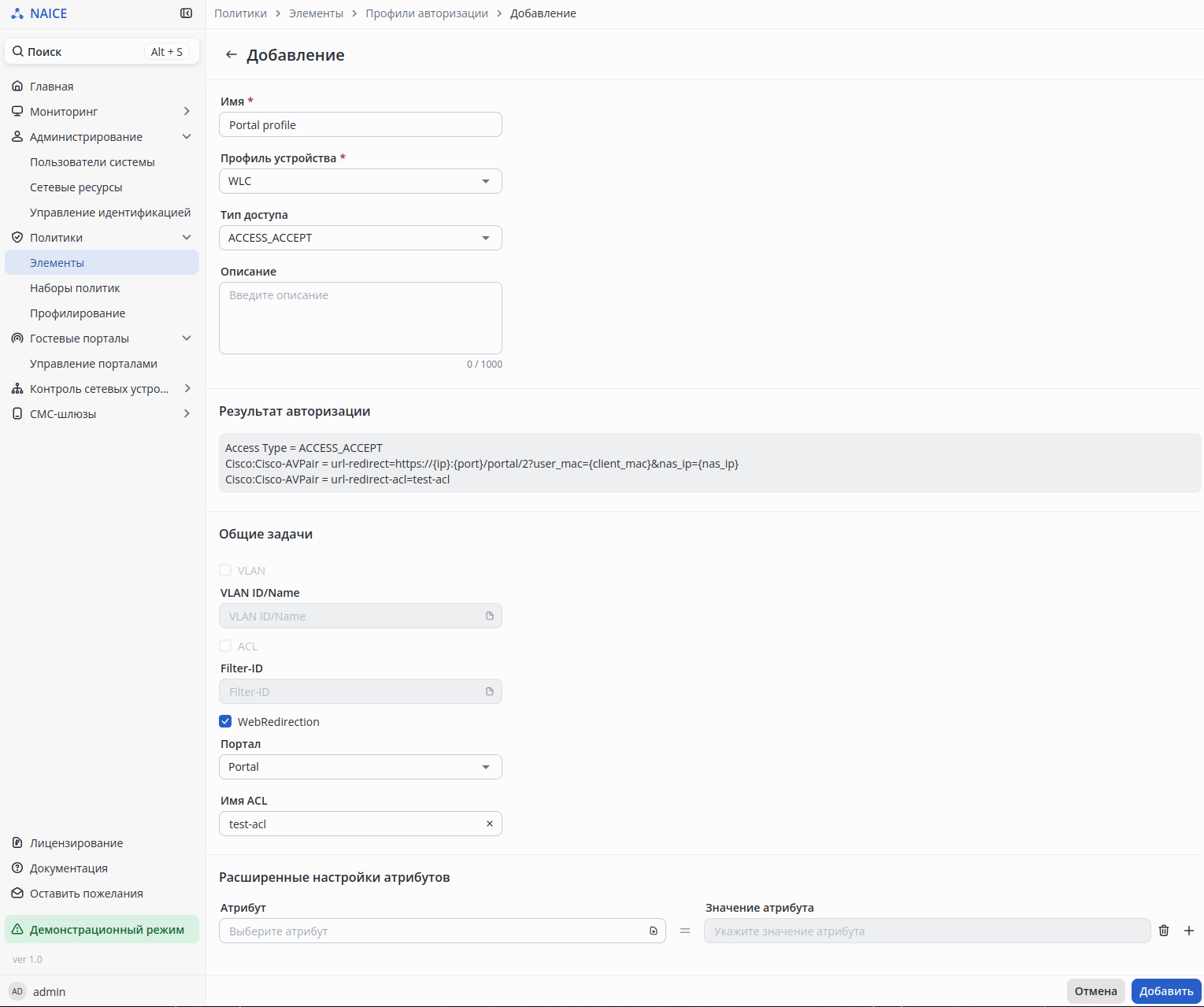1204x1007 pixels.
Task: Clear the Имя ACL field value
Action: pyautogui.click(x=490, y=824)
